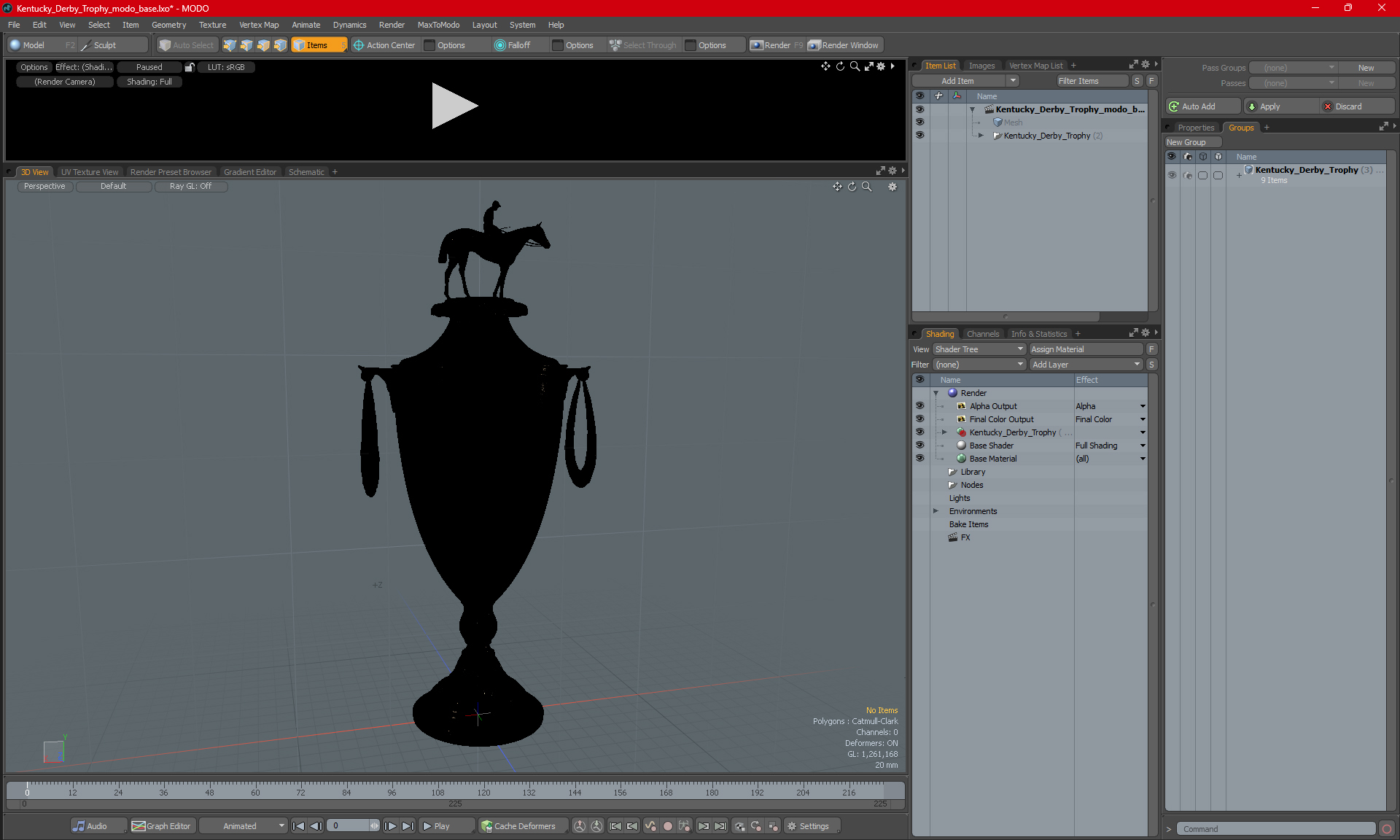Viewport: 1400px width, 840px height.
Task: Expand Kentucky_Derby_Trophy material group in Shader Tree
Action: [944, 432]
